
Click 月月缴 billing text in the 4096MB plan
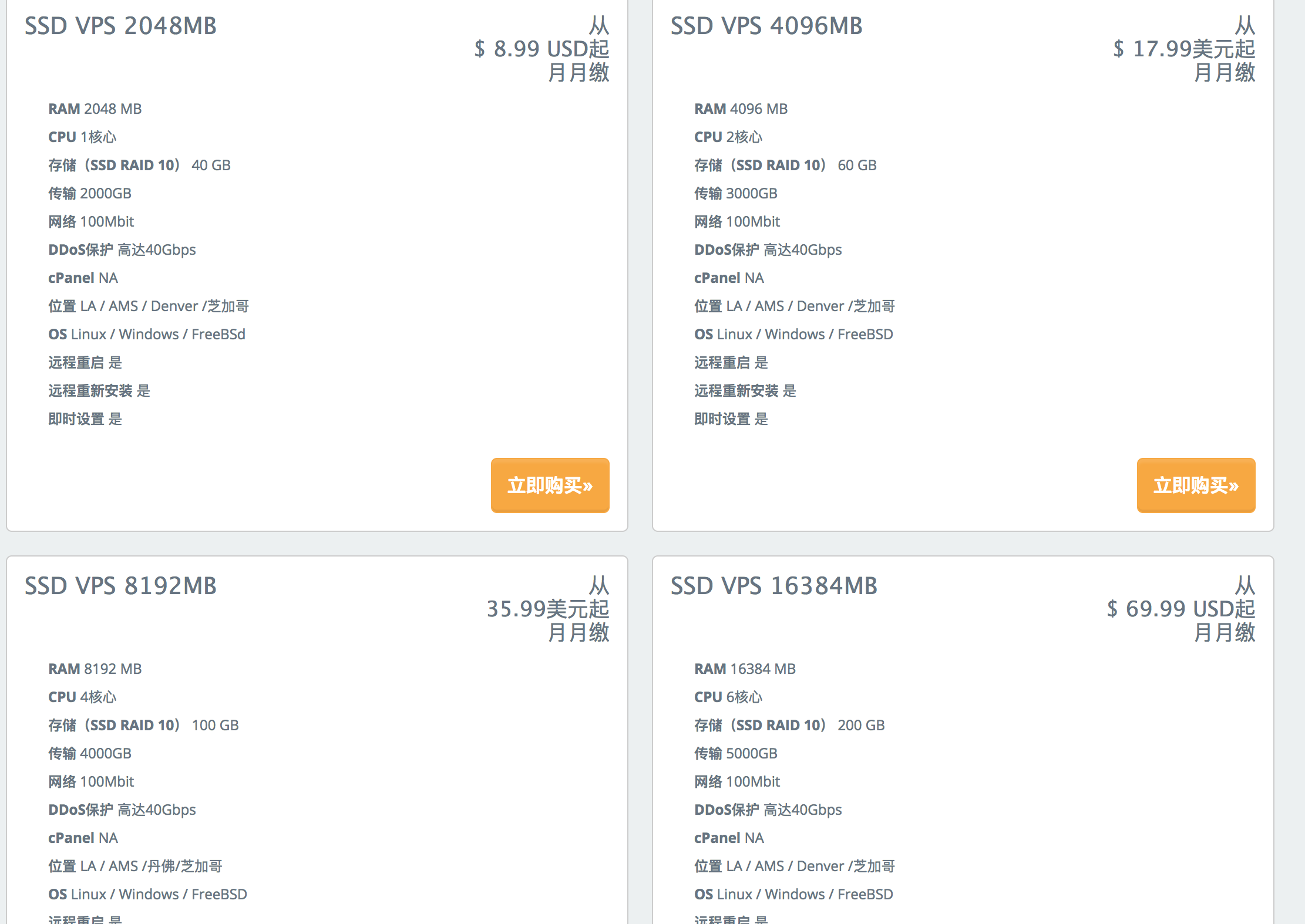pos(1225,72)
